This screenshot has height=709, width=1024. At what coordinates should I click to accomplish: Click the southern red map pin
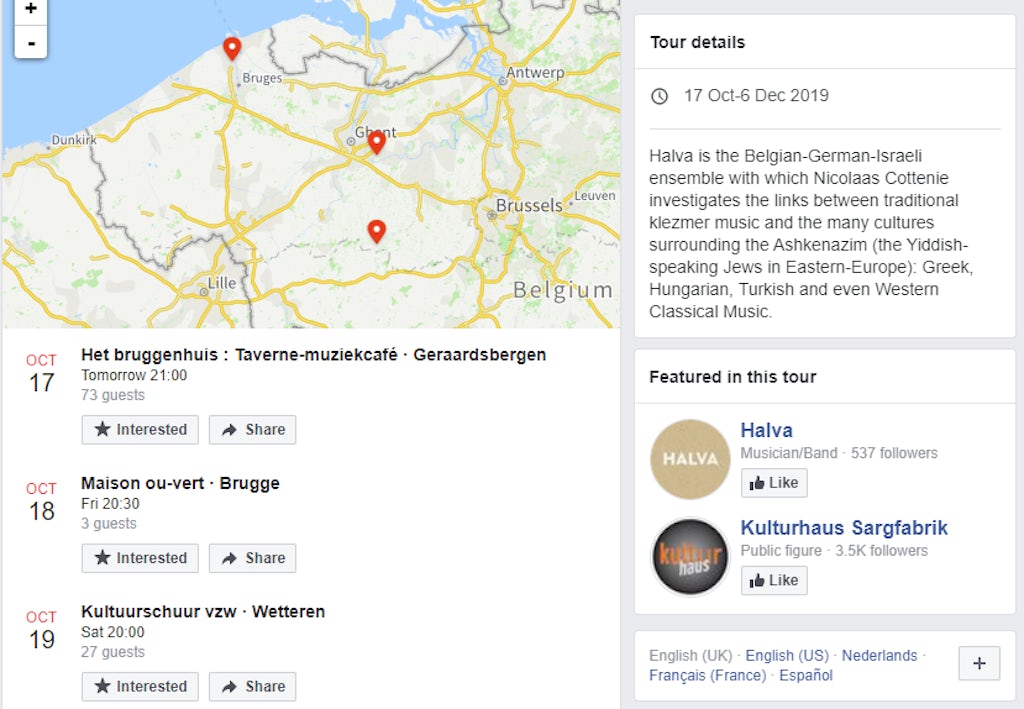pos(376,231)
